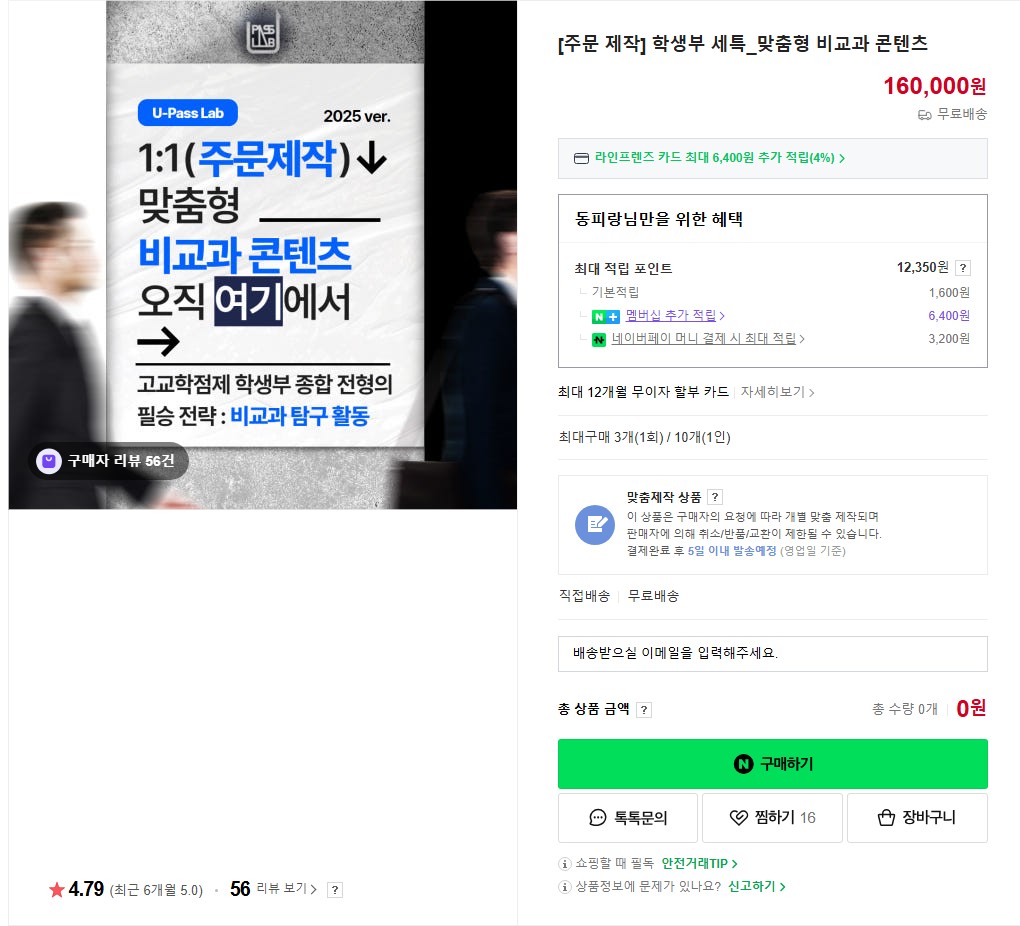Click the N+ membership badge icon
The height and width of the screenshot is (926, 1020).
click(605, 317)
